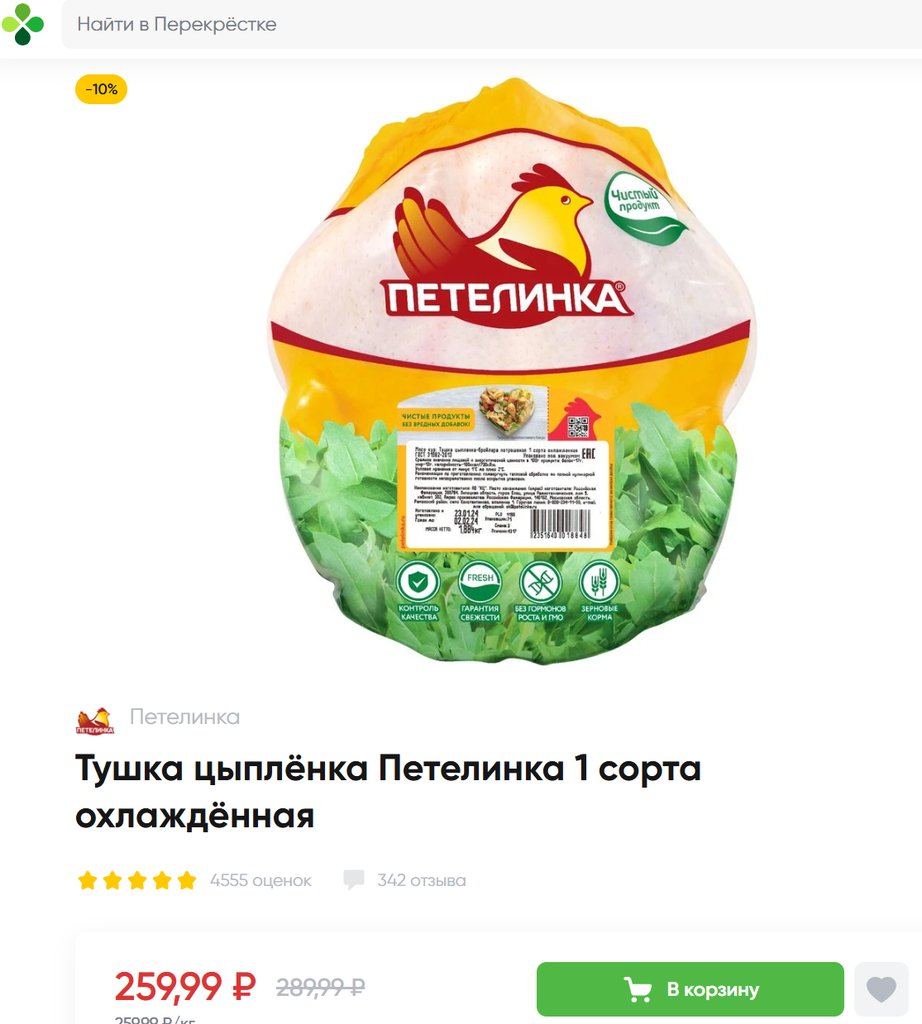The height and width of the screenshot is (1024, 922).
Task: Click the third rating star
Action: tap(137, 880)
